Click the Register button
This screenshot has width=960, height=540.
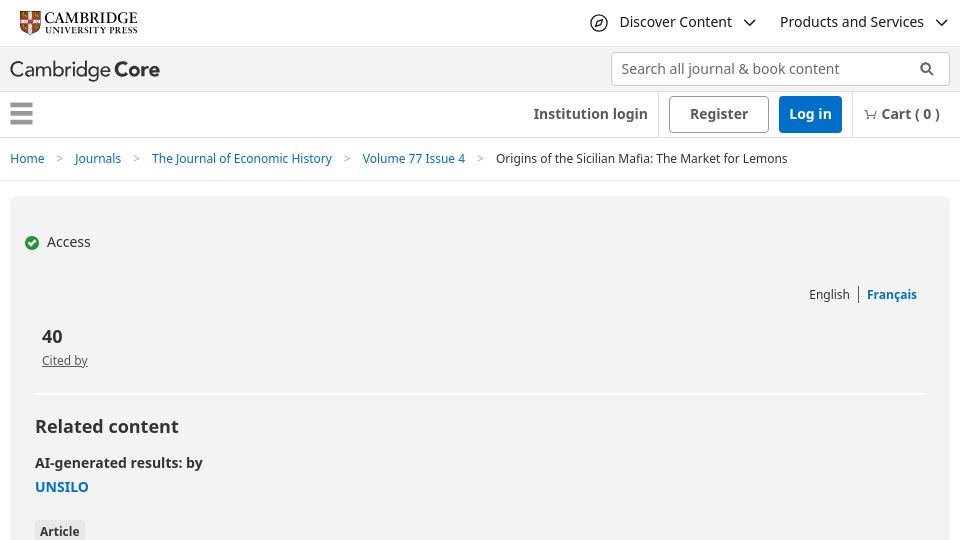coord(719,114)
